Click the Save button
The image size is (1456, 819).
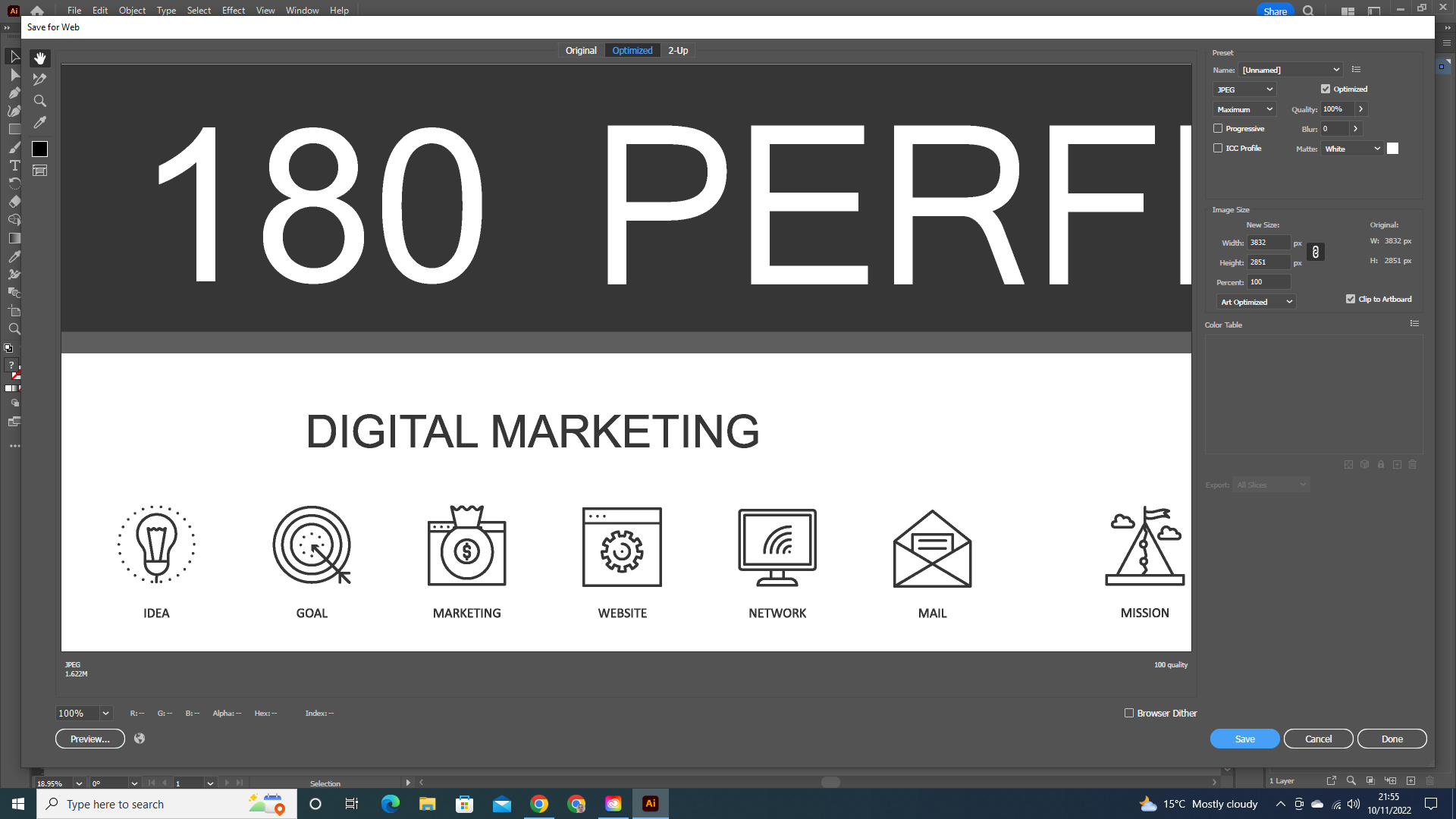point(1244,738)
